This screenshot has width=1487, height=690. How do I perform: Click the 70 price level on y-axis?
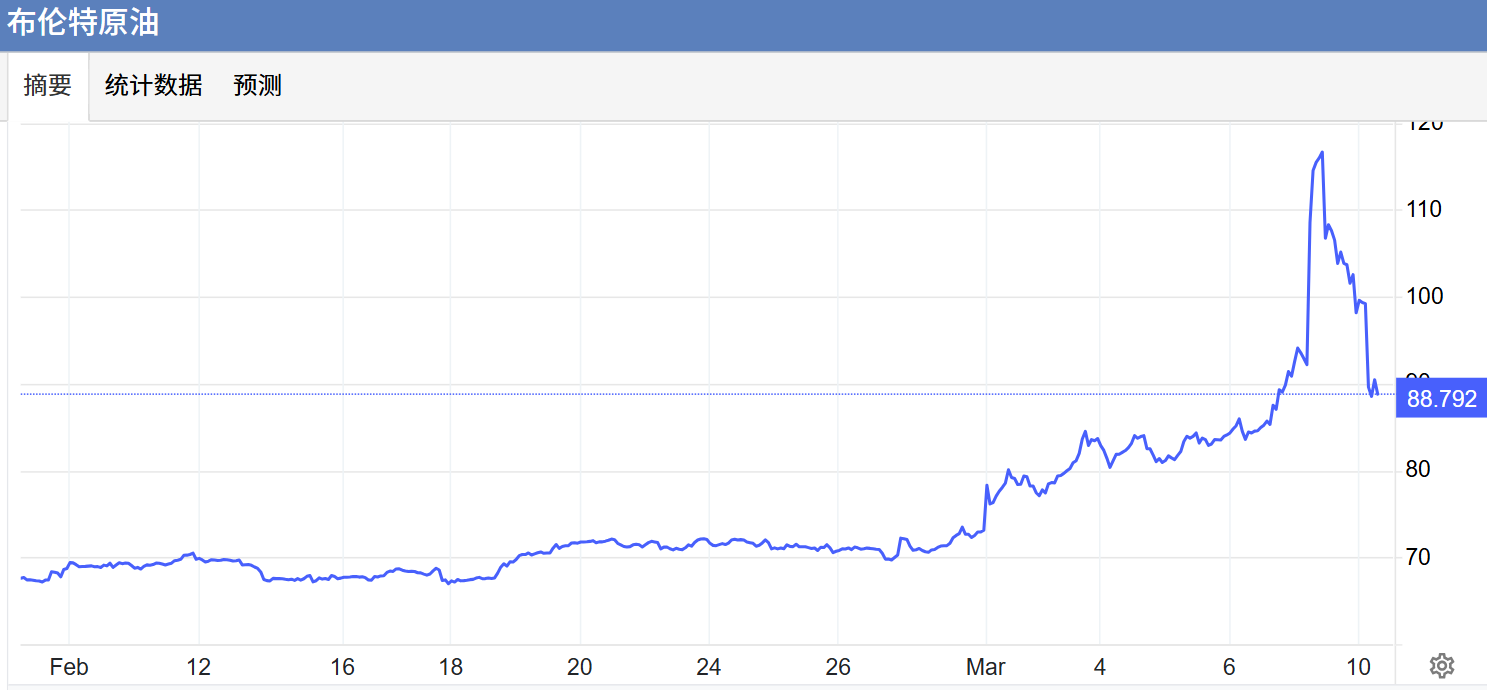point(1416,557)
